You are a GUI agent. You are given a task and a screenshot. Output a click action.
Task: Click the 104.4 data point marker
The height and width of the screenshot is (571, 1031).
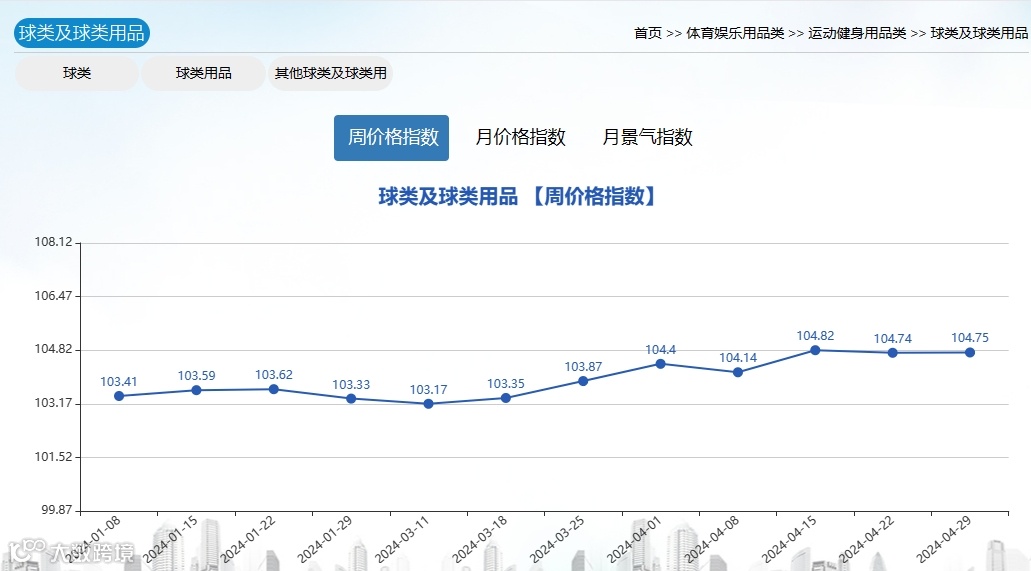661,364
